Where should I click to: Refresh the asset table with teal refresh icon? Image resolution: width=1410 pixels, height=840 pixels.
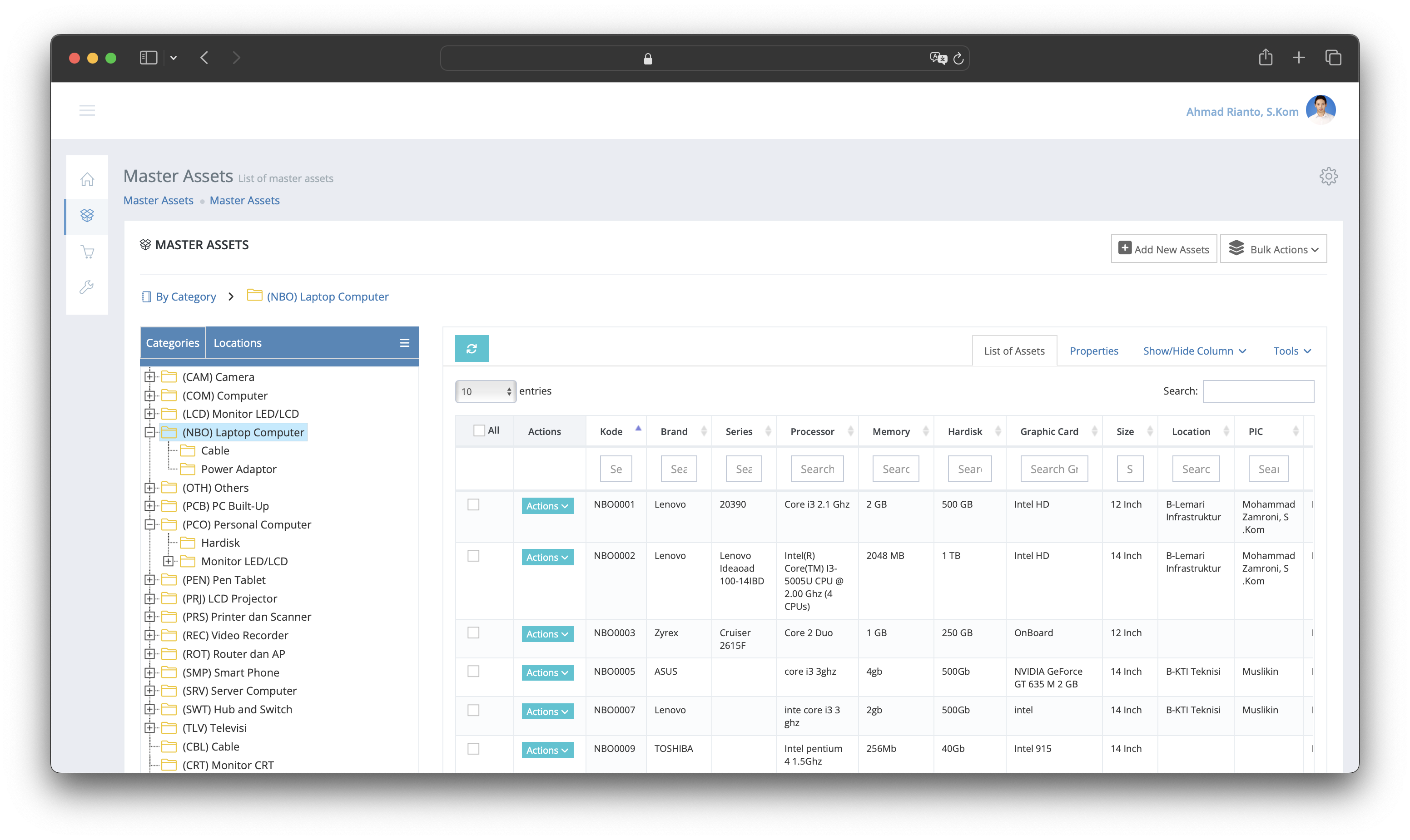point(472,349)
